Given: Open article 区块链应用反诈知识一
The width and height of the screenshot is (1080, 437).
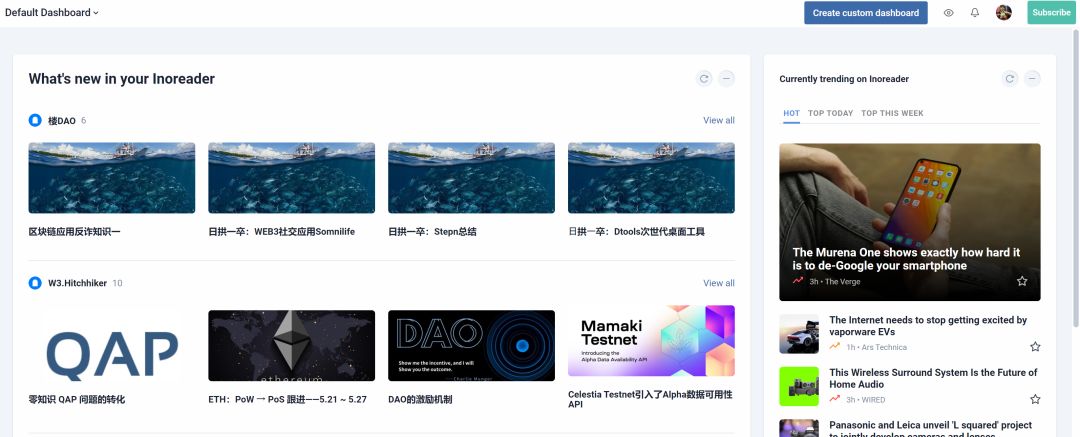Looking at the screenshot, I should (74, 232).
